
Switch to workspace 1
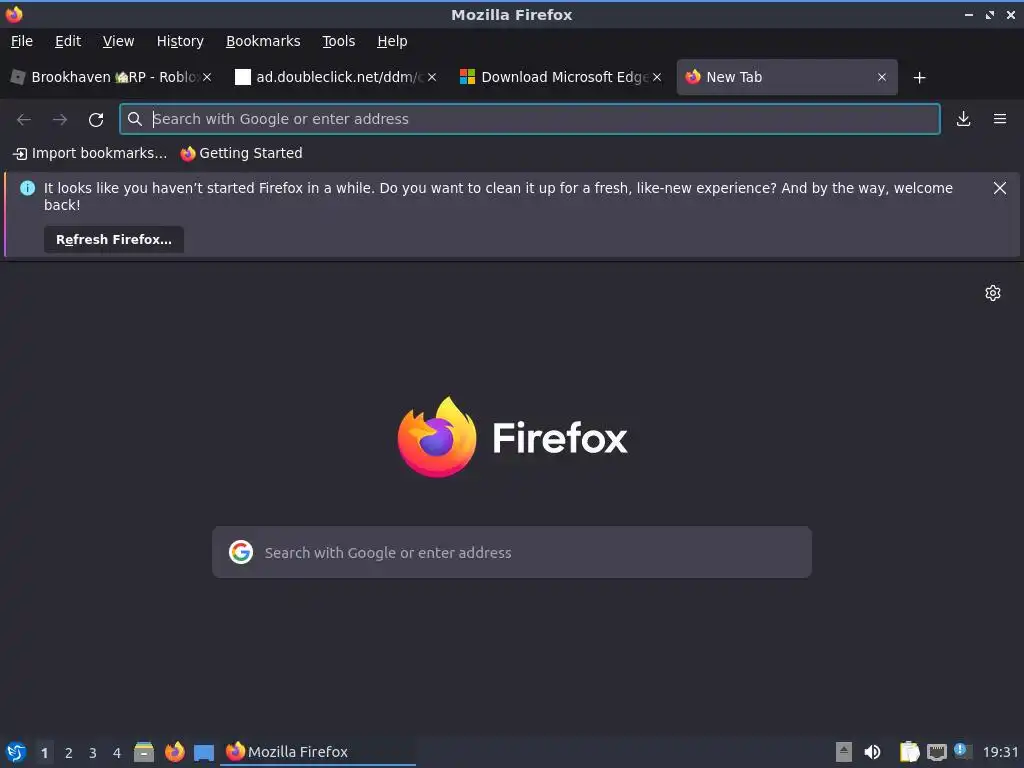click(44, 752)
